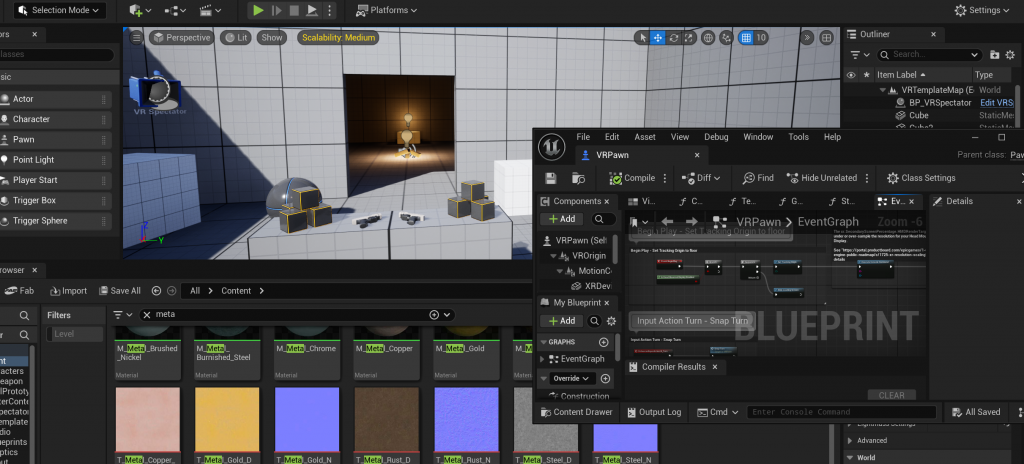Open the File menu in VRPawn window
The height and width of the screenshot is (464, 1024).
(583, 137)
